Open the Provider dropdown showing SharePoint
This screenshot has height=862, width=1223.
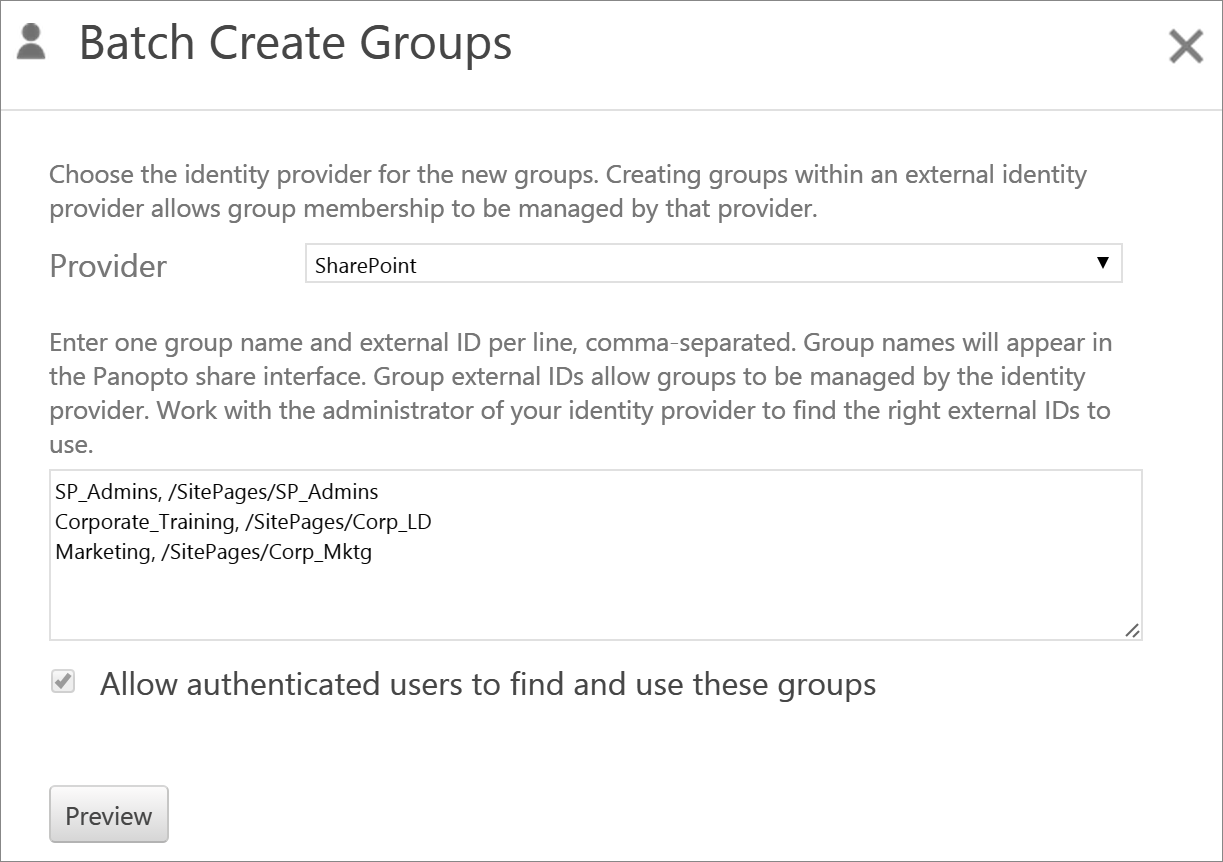click(713, 264)
